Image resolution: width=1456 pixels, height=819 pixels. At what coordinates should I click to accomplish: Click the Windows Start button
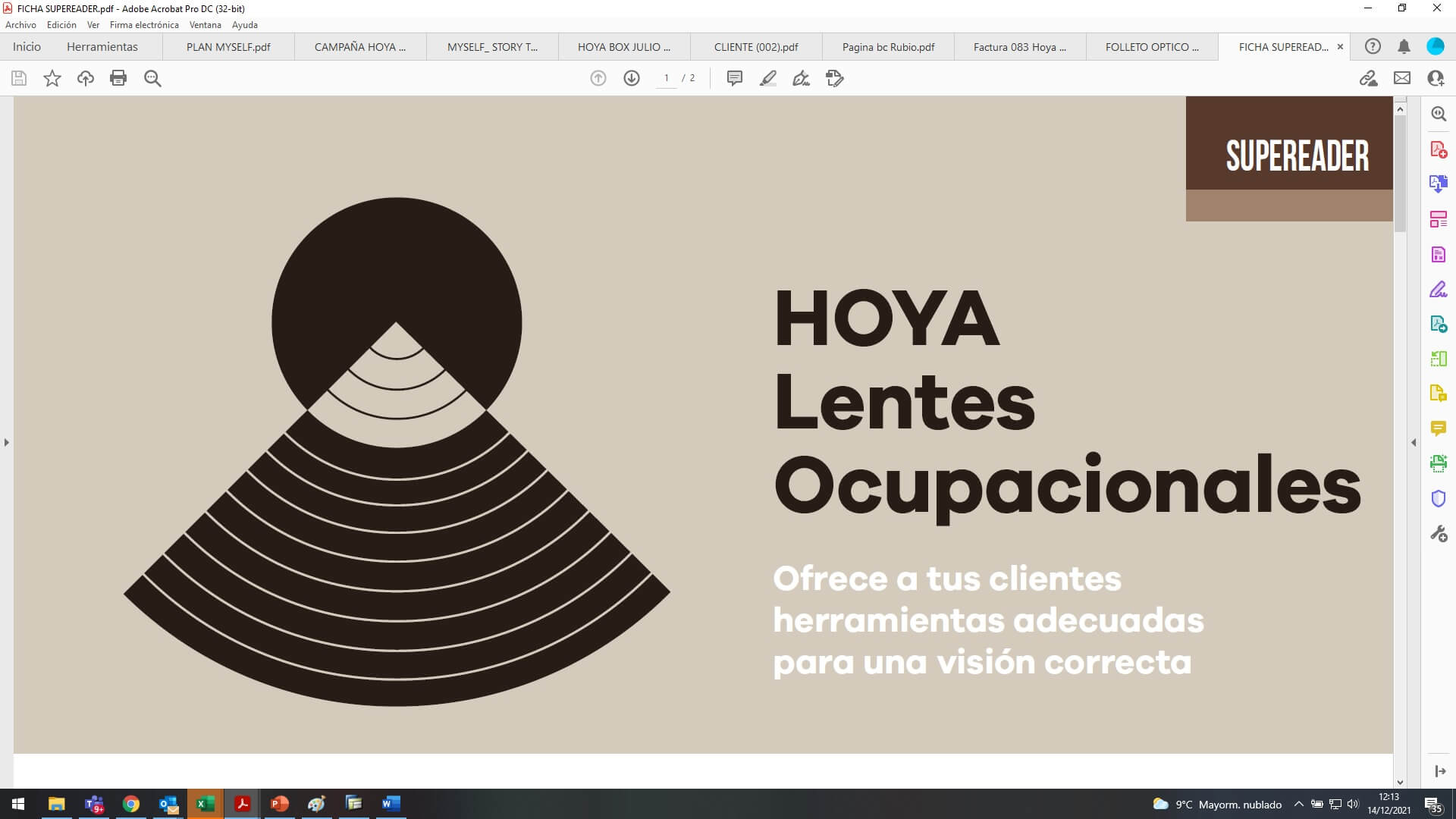(x=18, y=804)
